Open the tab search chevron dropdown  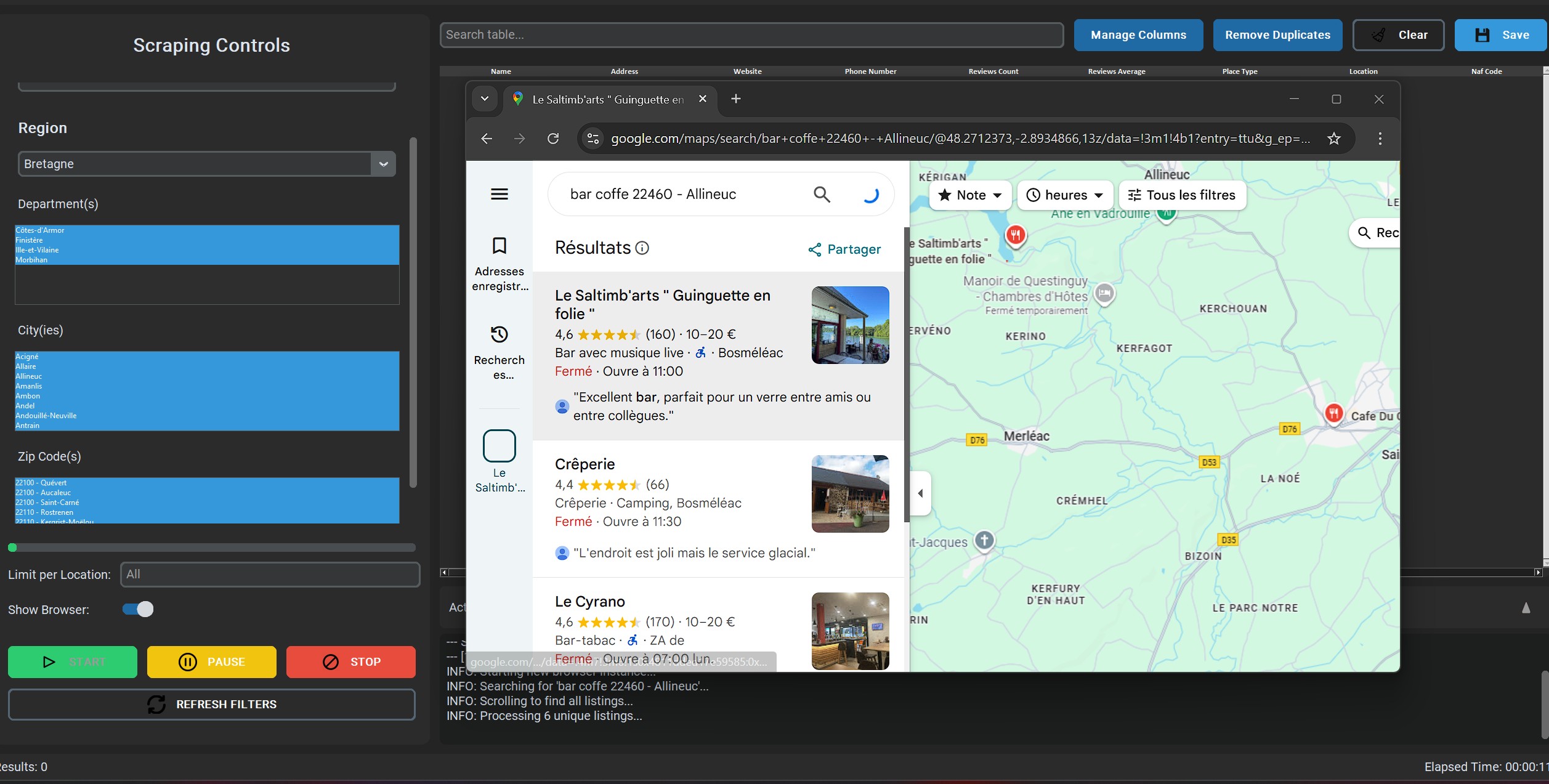[485, 99]
